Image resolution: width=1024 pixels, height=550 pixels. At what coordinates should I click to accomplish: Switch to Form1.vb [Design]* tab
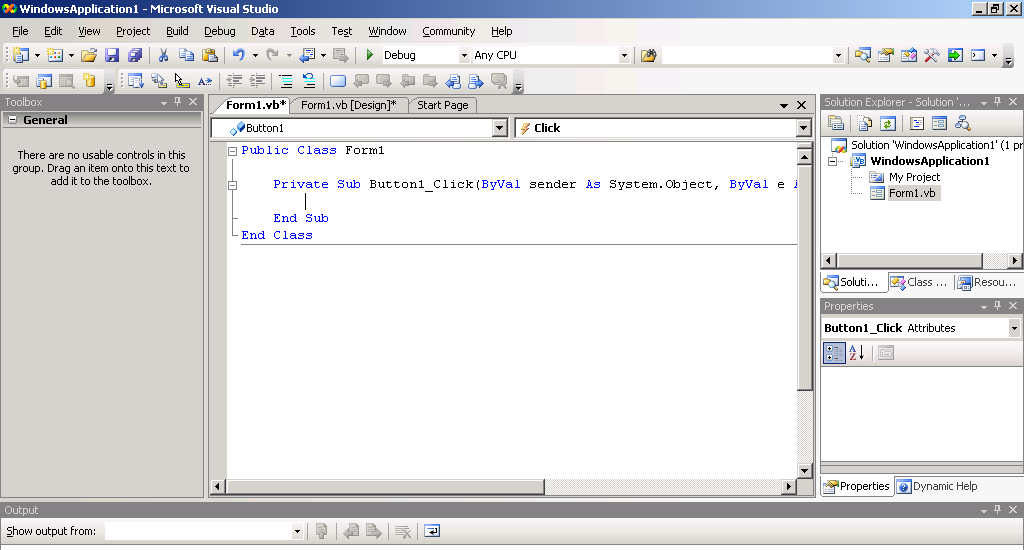pyautogui.click(x=349, y=105)
